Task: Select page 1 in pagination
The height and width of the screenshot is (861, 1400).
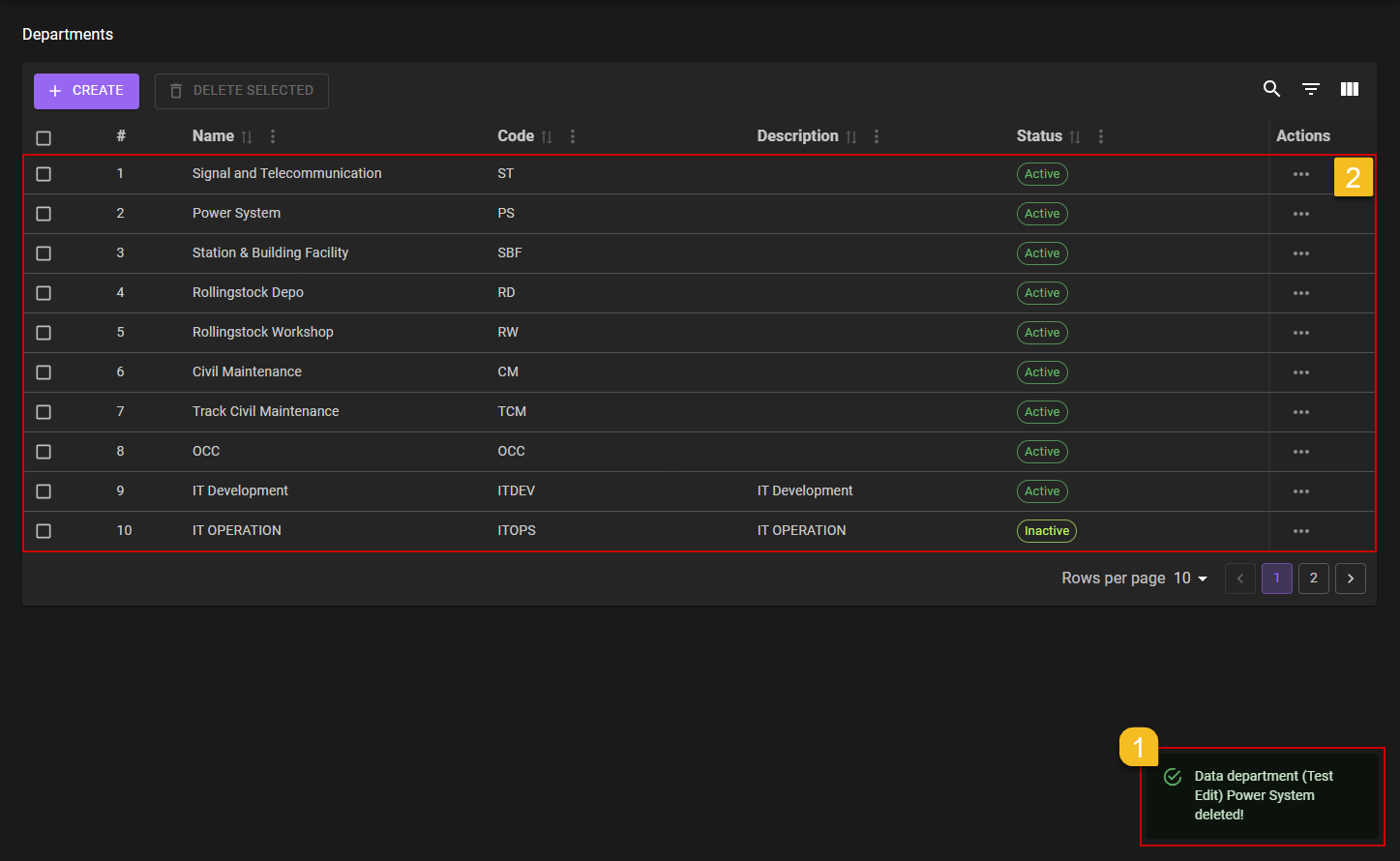Action: pos(1276,579)
